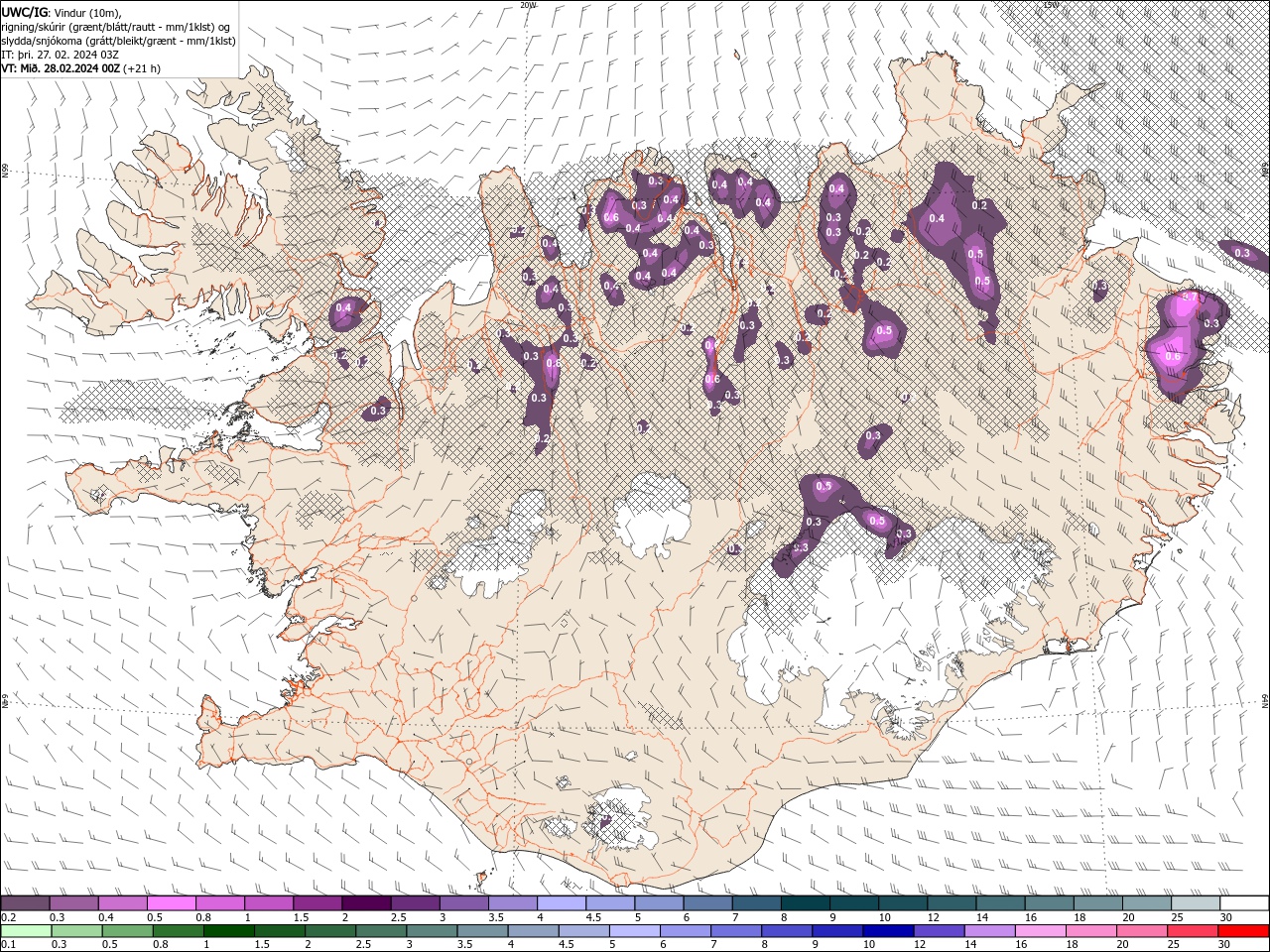Select the rain legend swatch starting at 0.3

click(75, 930)
